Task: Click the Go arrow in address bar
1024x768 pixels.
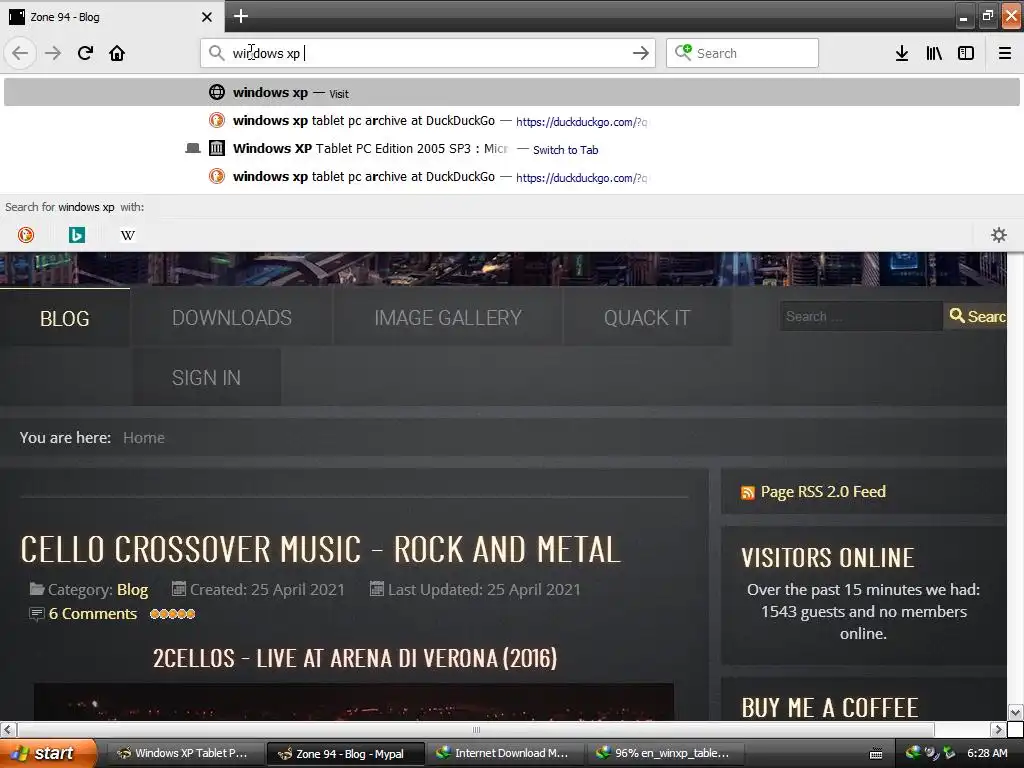Action: (641, 53)
